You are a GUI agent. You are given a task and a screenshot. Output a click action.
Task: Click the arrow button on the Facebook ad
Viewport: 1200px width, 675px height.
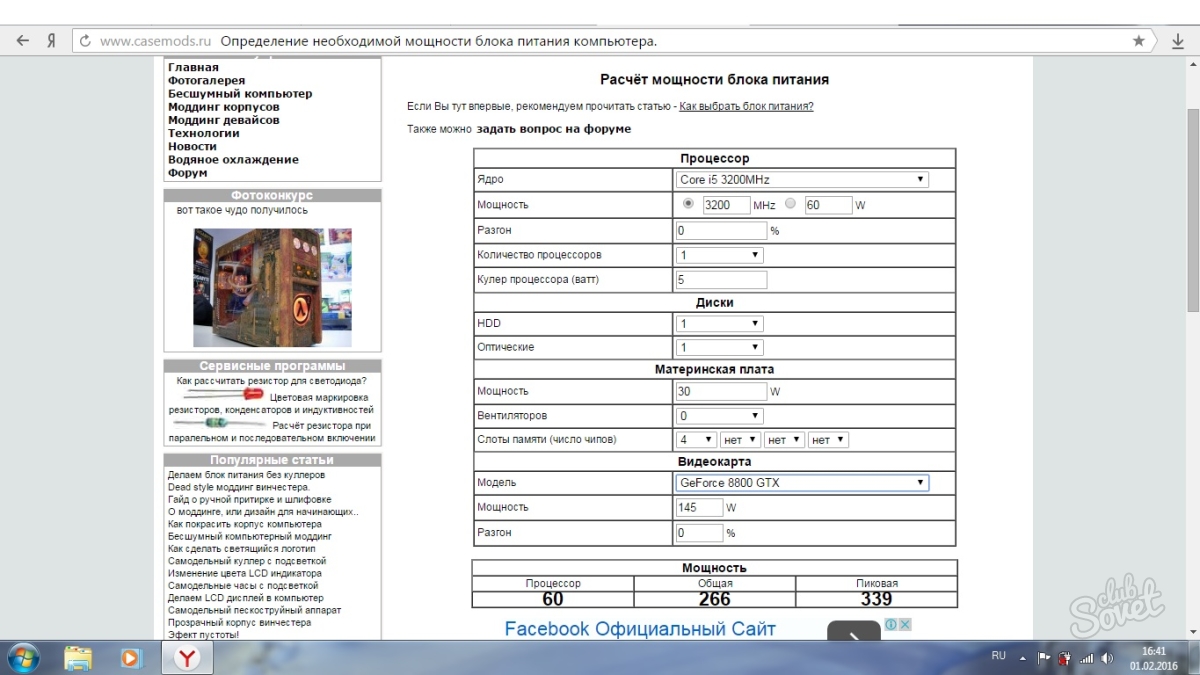pyautogui.click(x=854, y=633)
